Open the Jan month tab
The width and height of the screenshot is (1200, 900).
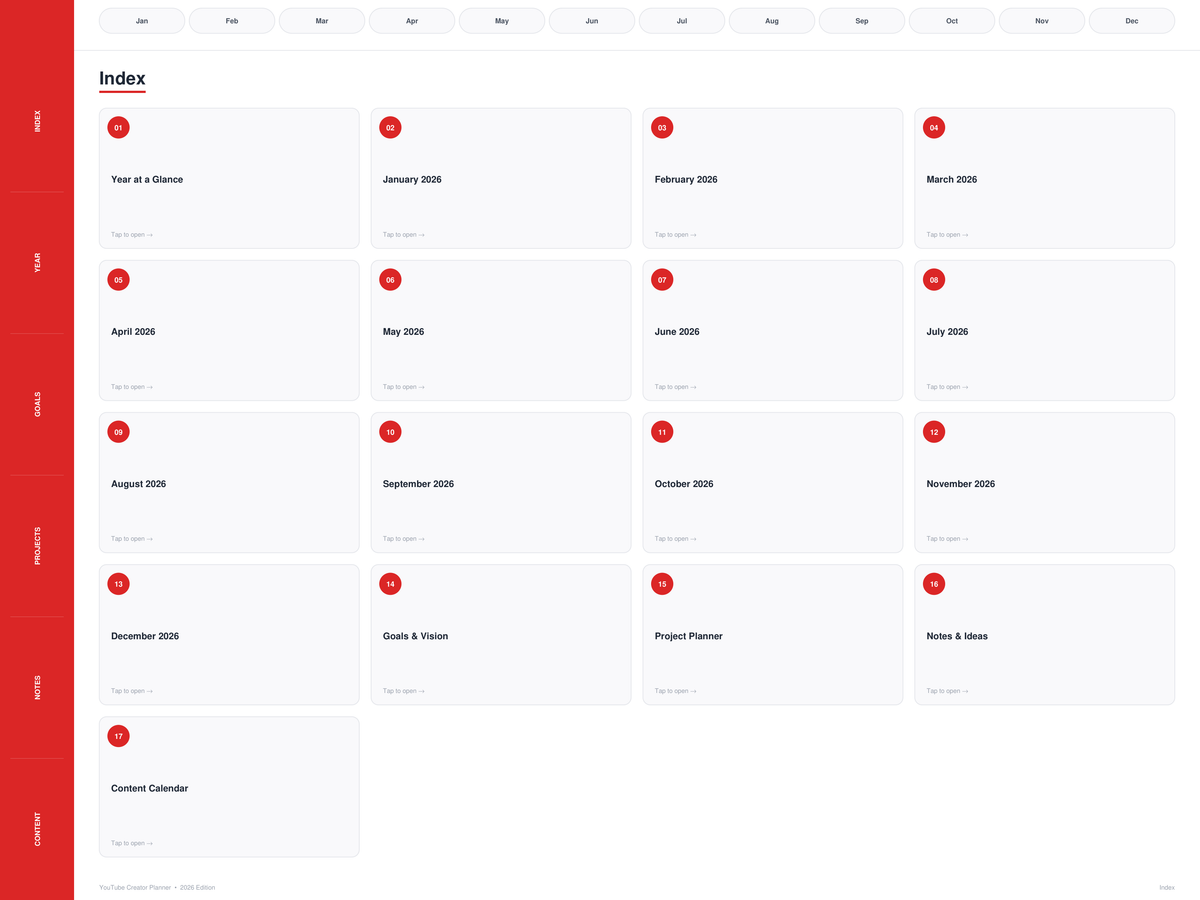pyautogui.click(x=142, y=21)
